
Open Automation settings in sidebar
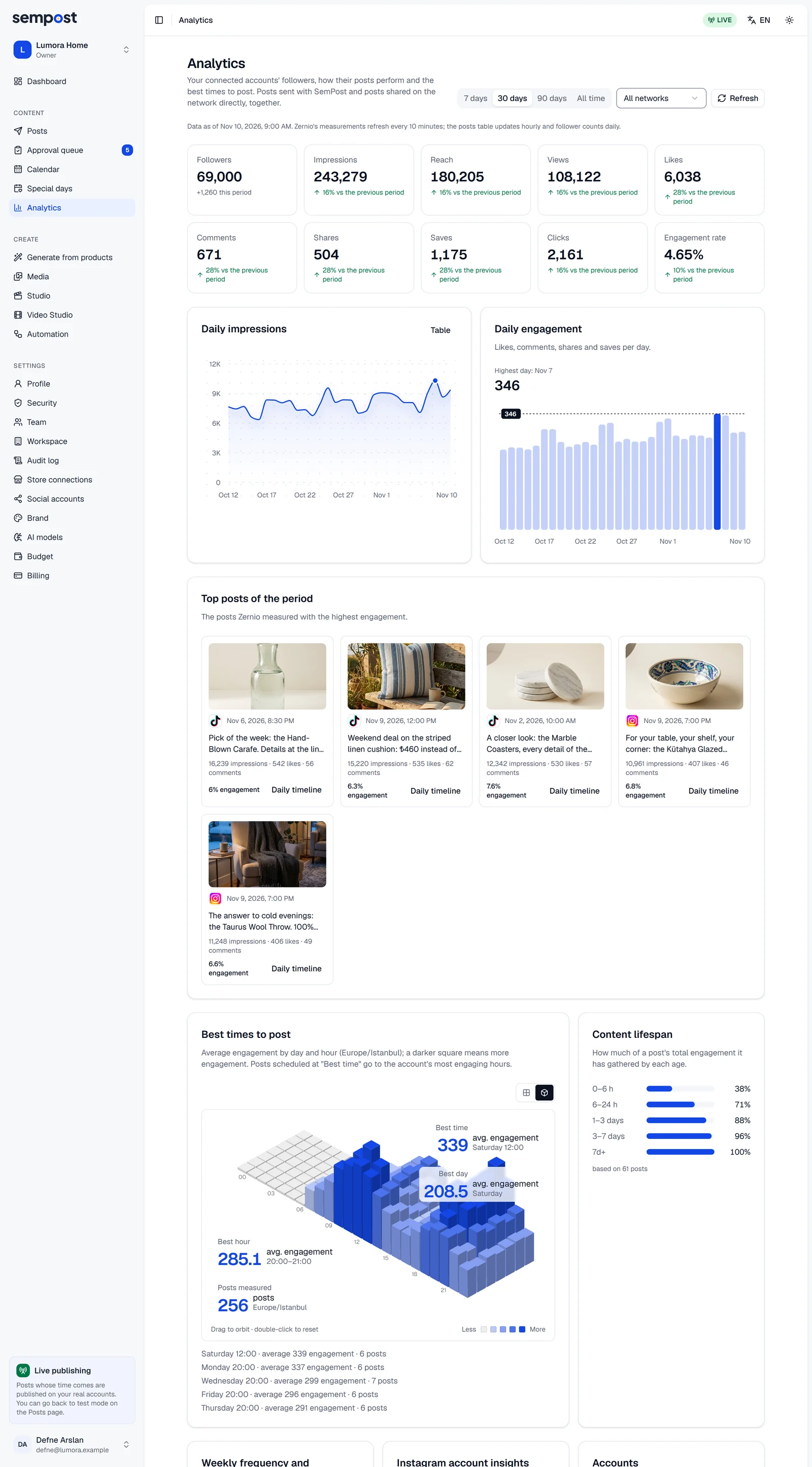point(72,334)
